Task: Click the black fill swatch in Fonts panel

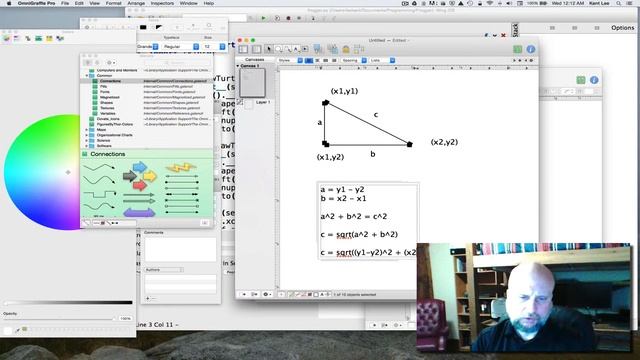Action: (x=143, y=27)
